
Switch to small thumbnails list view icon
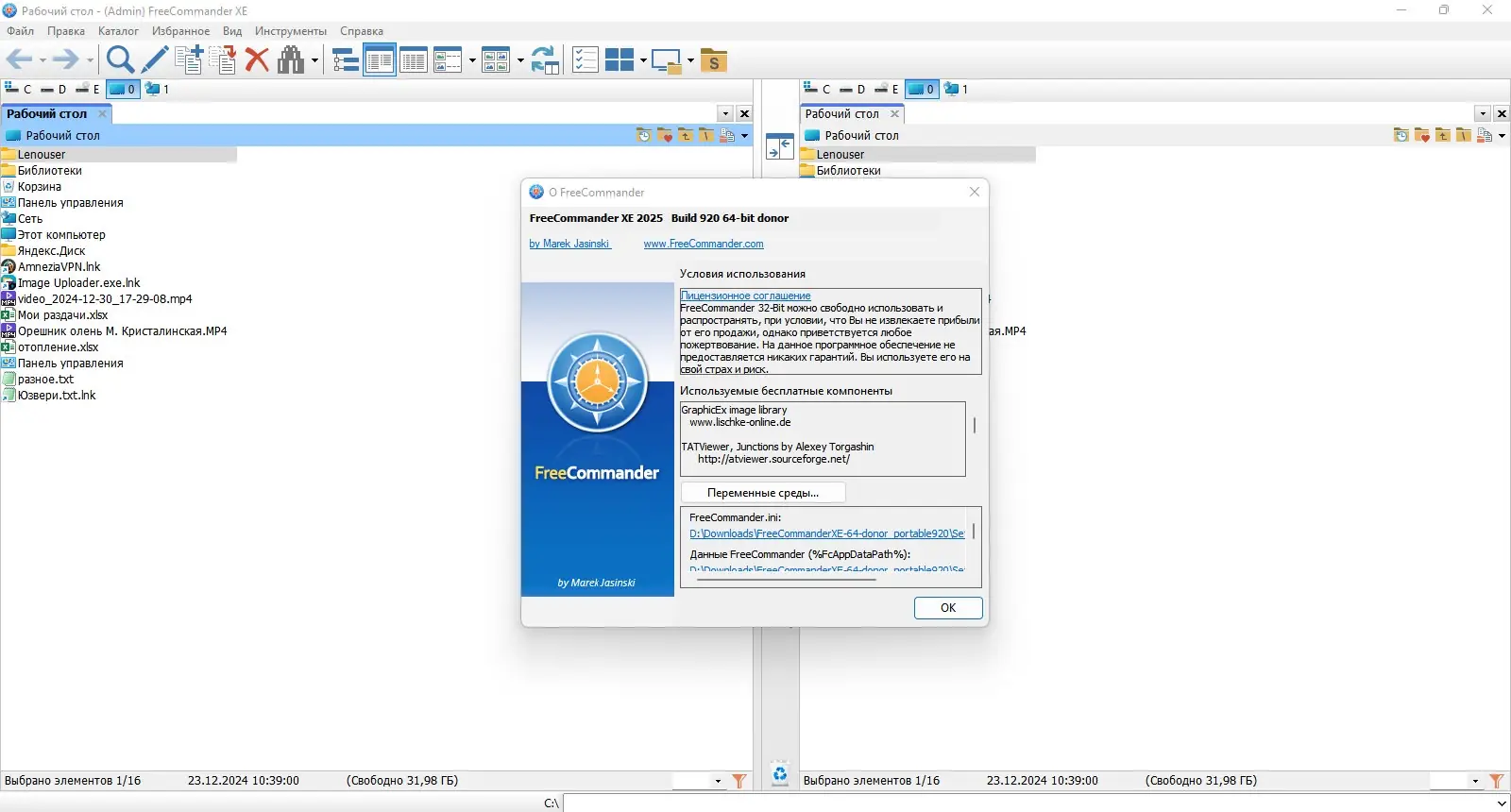tap(448, 60)
